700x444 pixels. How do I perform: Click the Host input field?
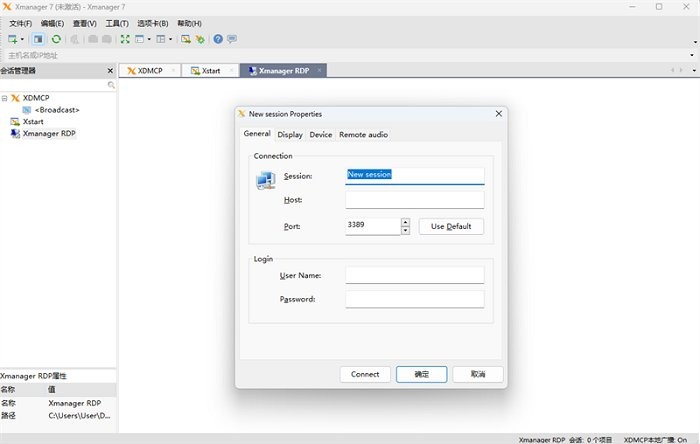(x=414, y=200)
